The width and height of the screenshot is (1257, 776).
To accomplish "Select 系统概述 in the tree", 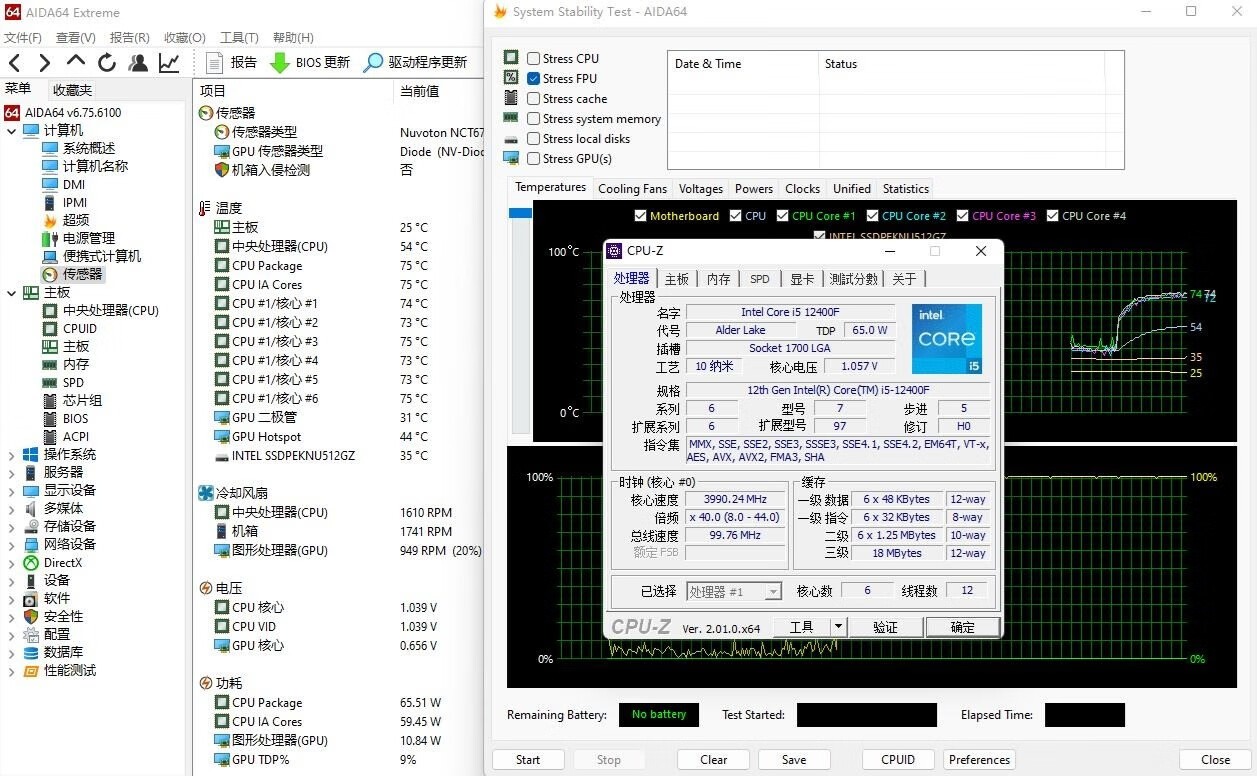I will pyautogui.click(x=88, y=148).
